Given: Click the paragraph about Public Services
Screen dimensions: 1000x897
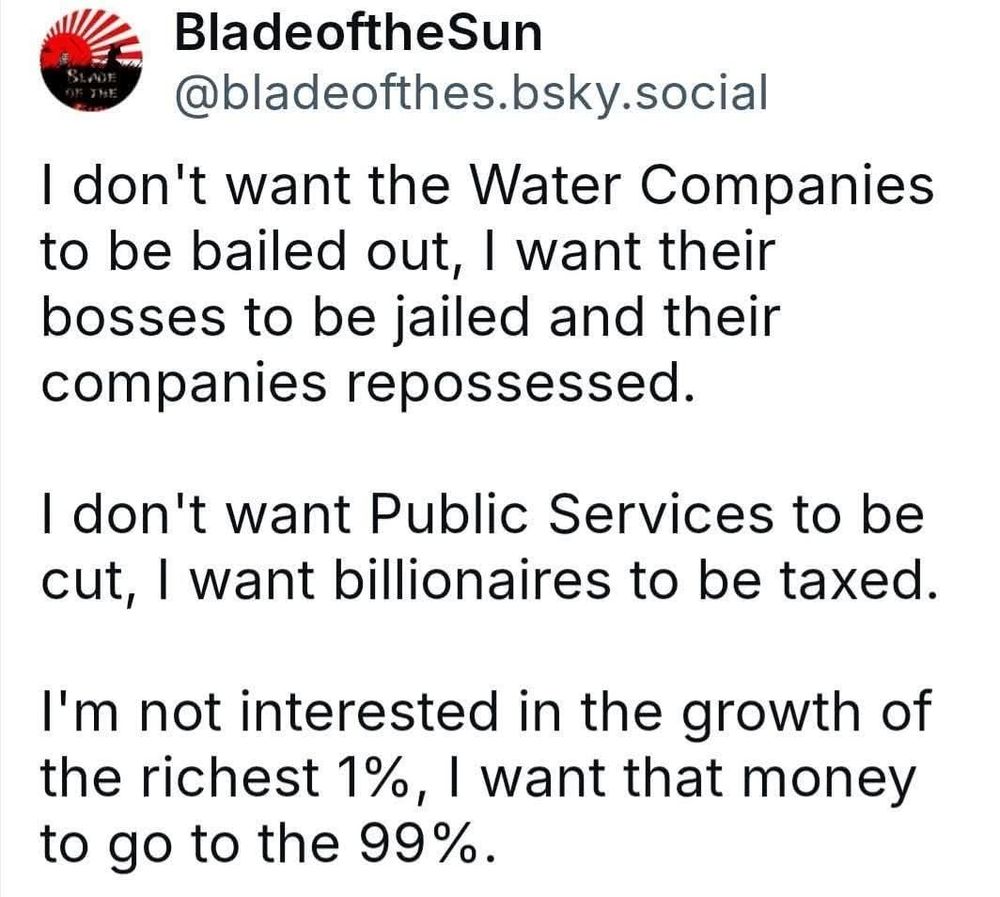Looking at the screenshot, I should (489, 547).
